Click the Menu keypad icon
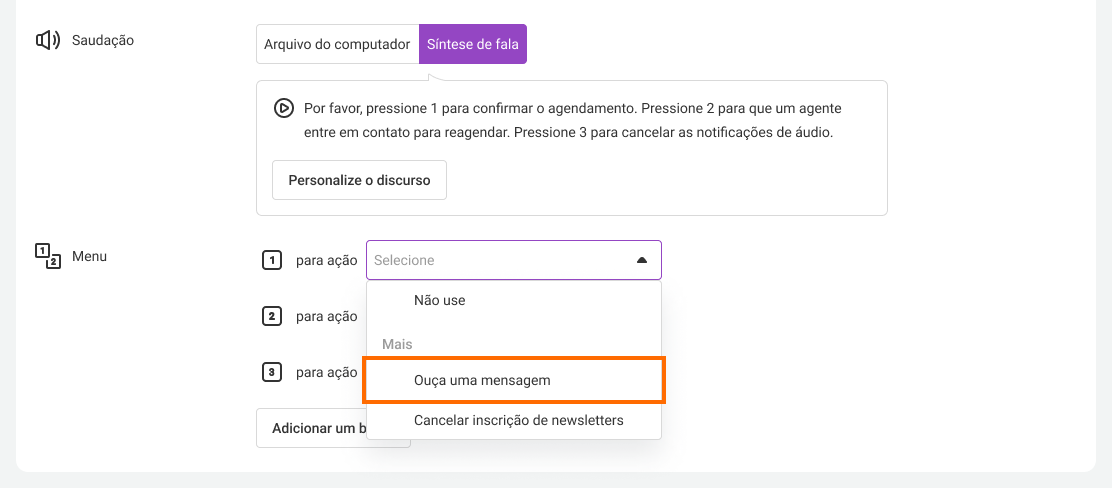 (48, 257)
